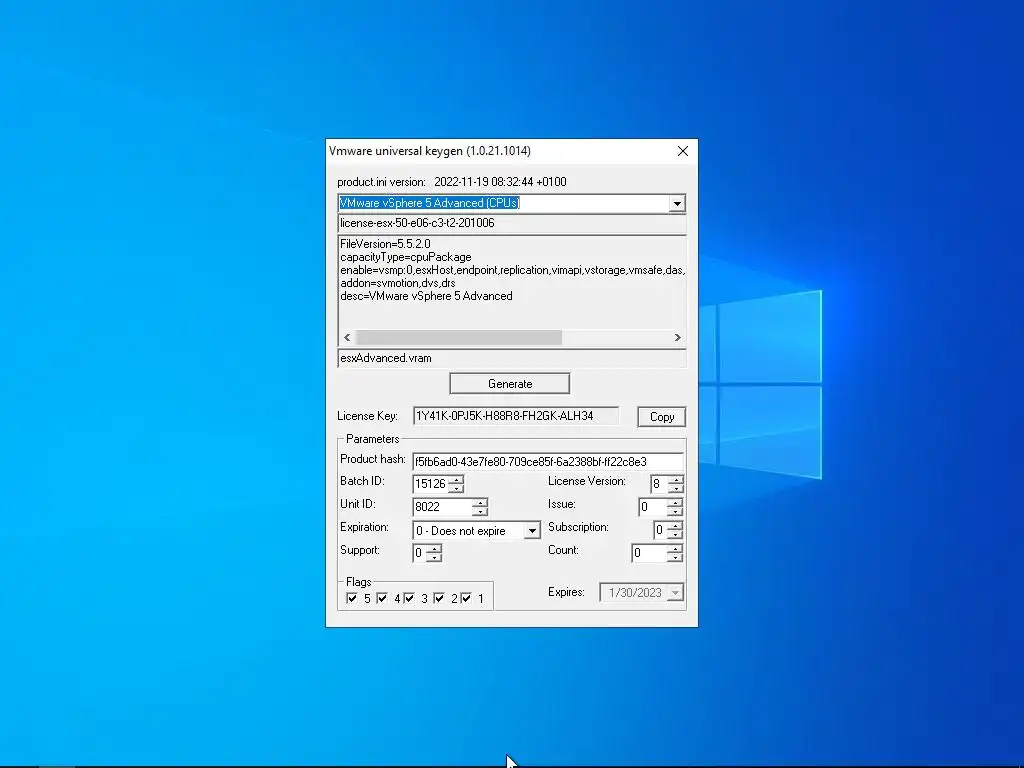1024x768 pixels.
Task: Increase the Count value
Action: [x=675, y=549]
